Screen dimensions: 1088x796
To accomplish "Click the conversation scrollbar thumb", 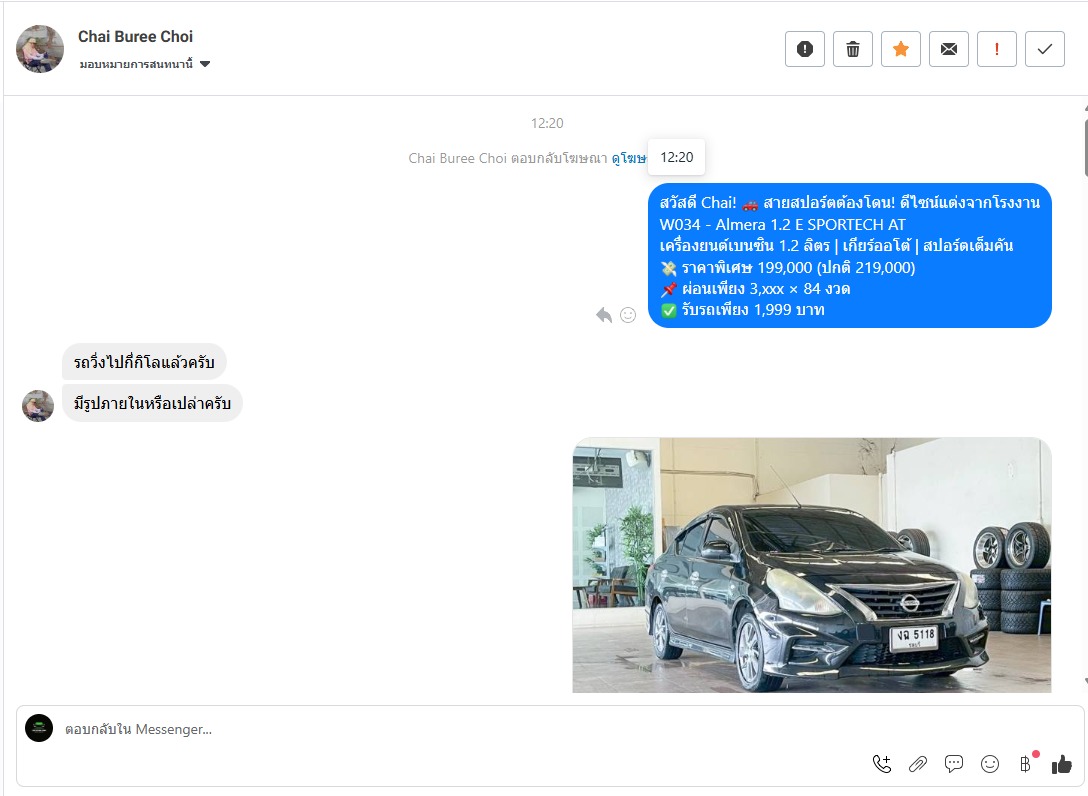I will tap(1085, 149).
